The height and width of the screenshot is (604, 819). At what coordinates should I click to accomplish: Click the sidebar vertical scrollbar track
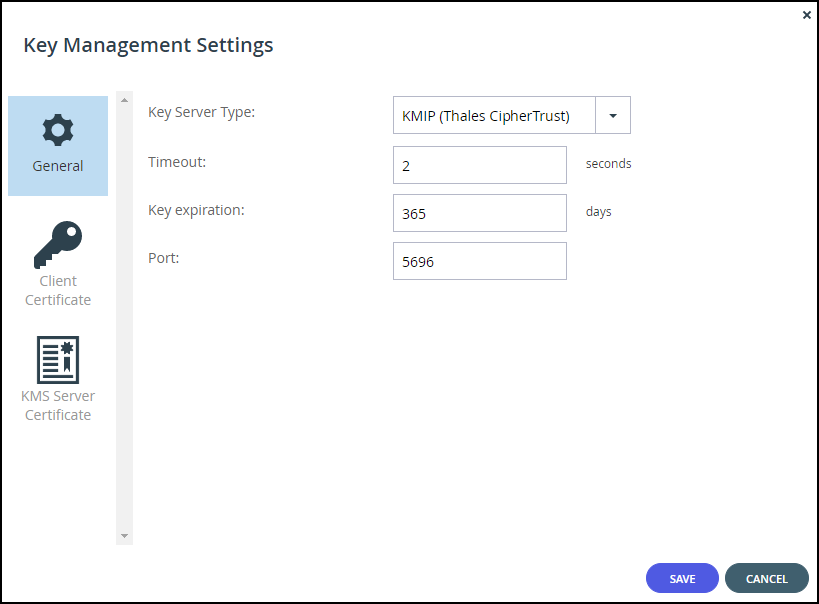point(124,318)
